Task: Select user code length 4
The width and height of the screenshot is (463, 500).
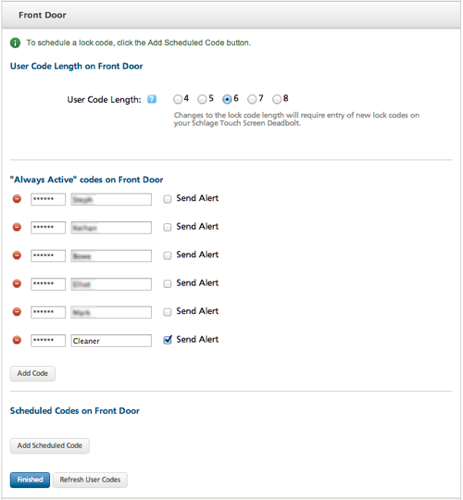Action: (178, 99)
